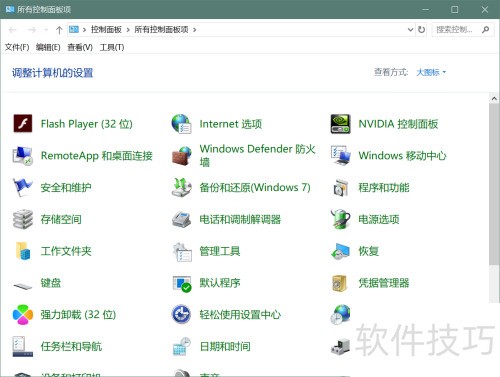Viewport: 500px width, 377px height.
Task: Open the NVIDIA 控制面板 icon
Action: [x=340, y=124]
